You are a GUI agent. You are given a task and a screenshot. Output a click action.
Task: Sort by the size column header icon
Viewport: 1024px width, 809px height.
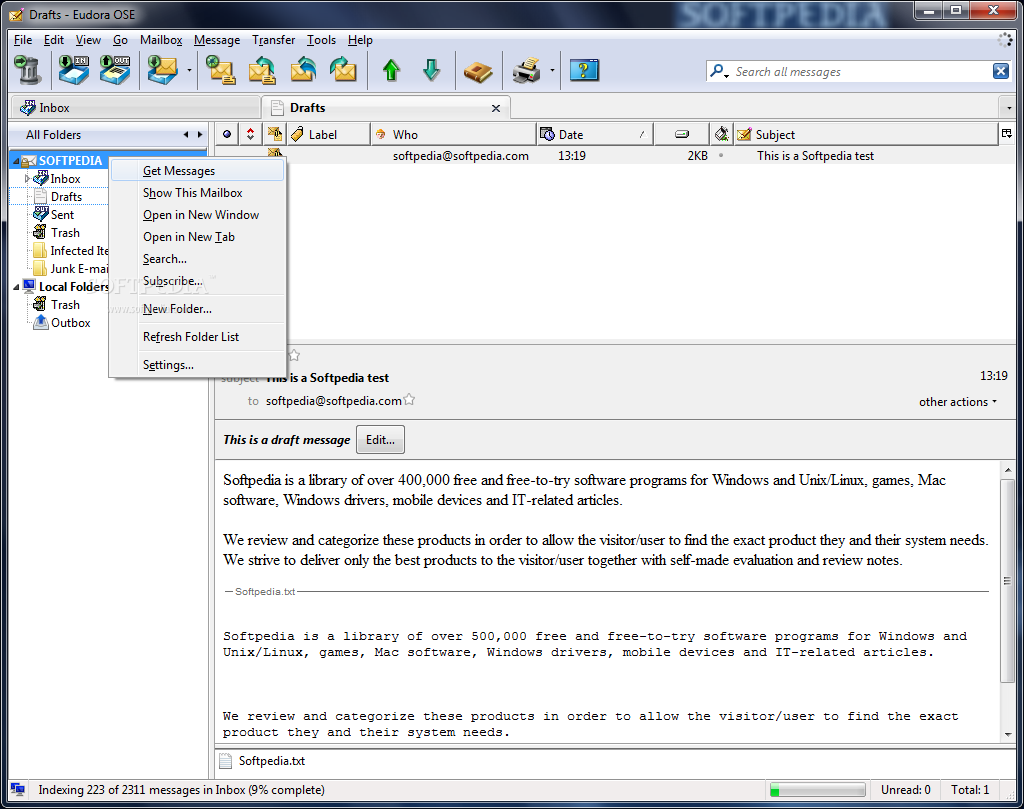[x=682, y=135]
